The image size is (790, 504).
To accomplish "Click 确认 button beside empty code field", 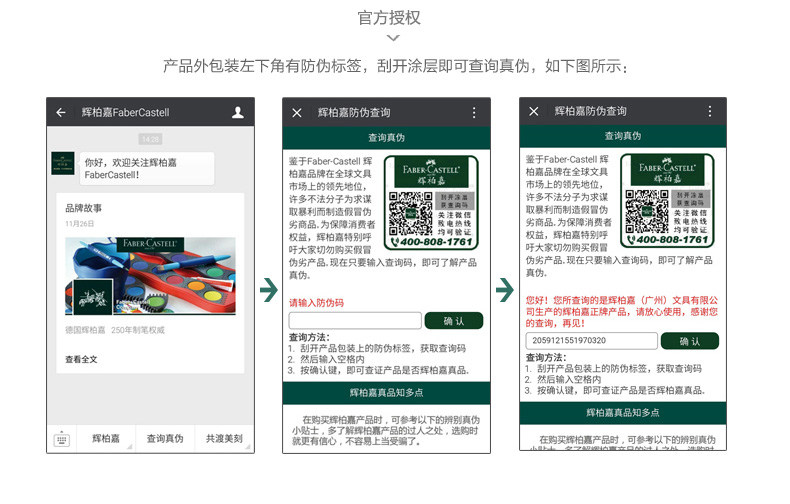I will pyautogui.click(x=454, y=321).
